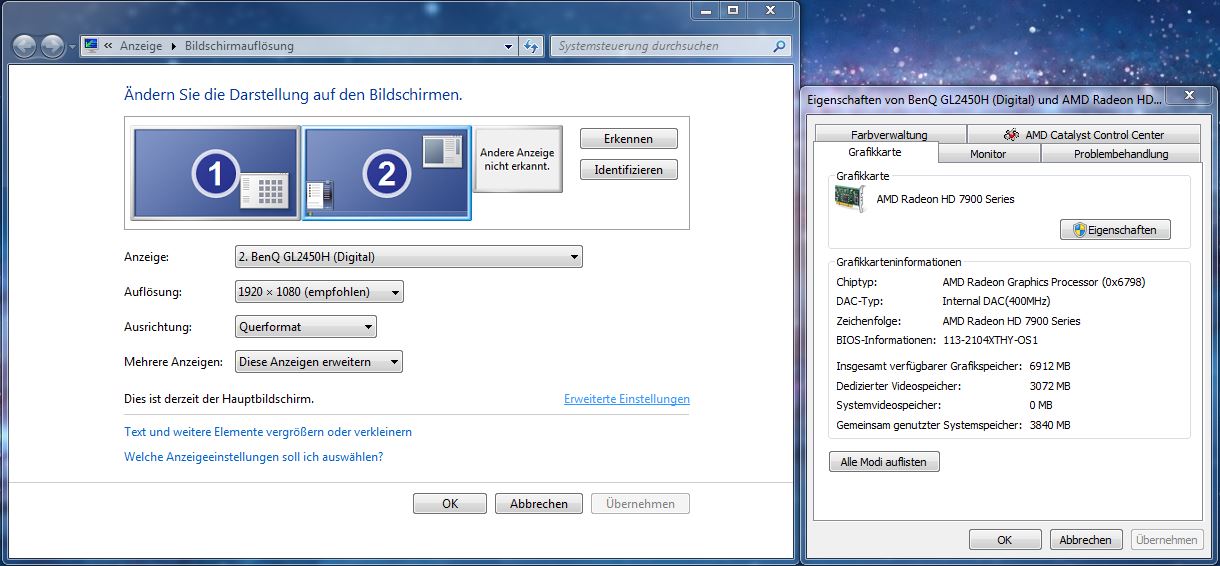
Task: Click the Erkennen button
Action: (x=628, y=139)
